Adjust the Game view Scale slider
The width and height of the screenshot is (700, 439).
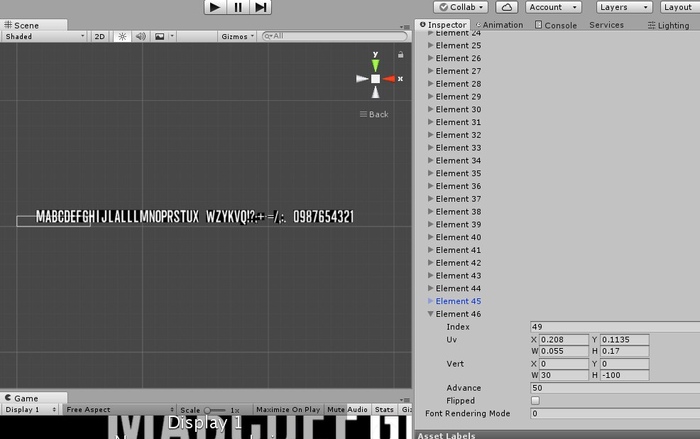tap(215, 410)
